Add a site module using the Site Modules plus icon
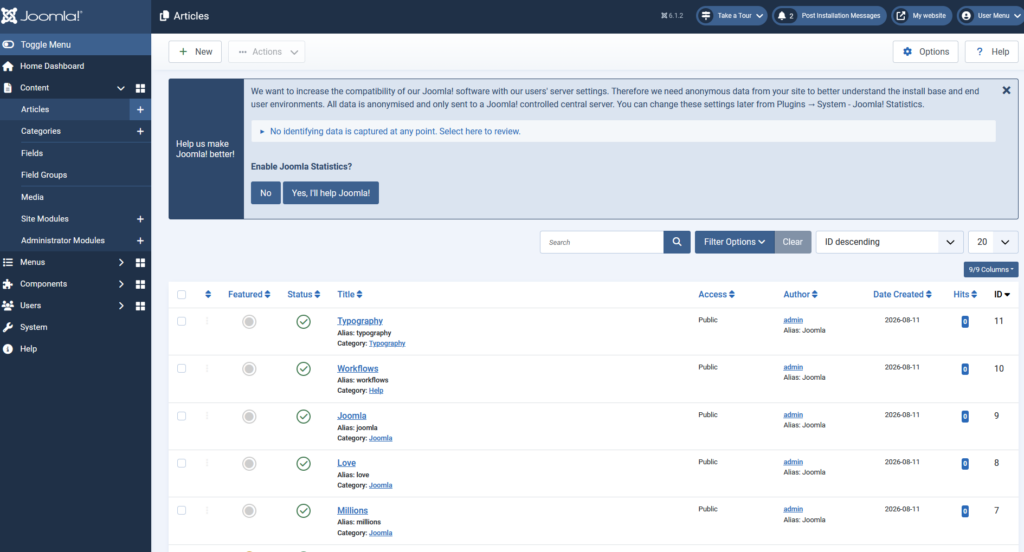The image size is (1024, 552). (x=140, y=219)
